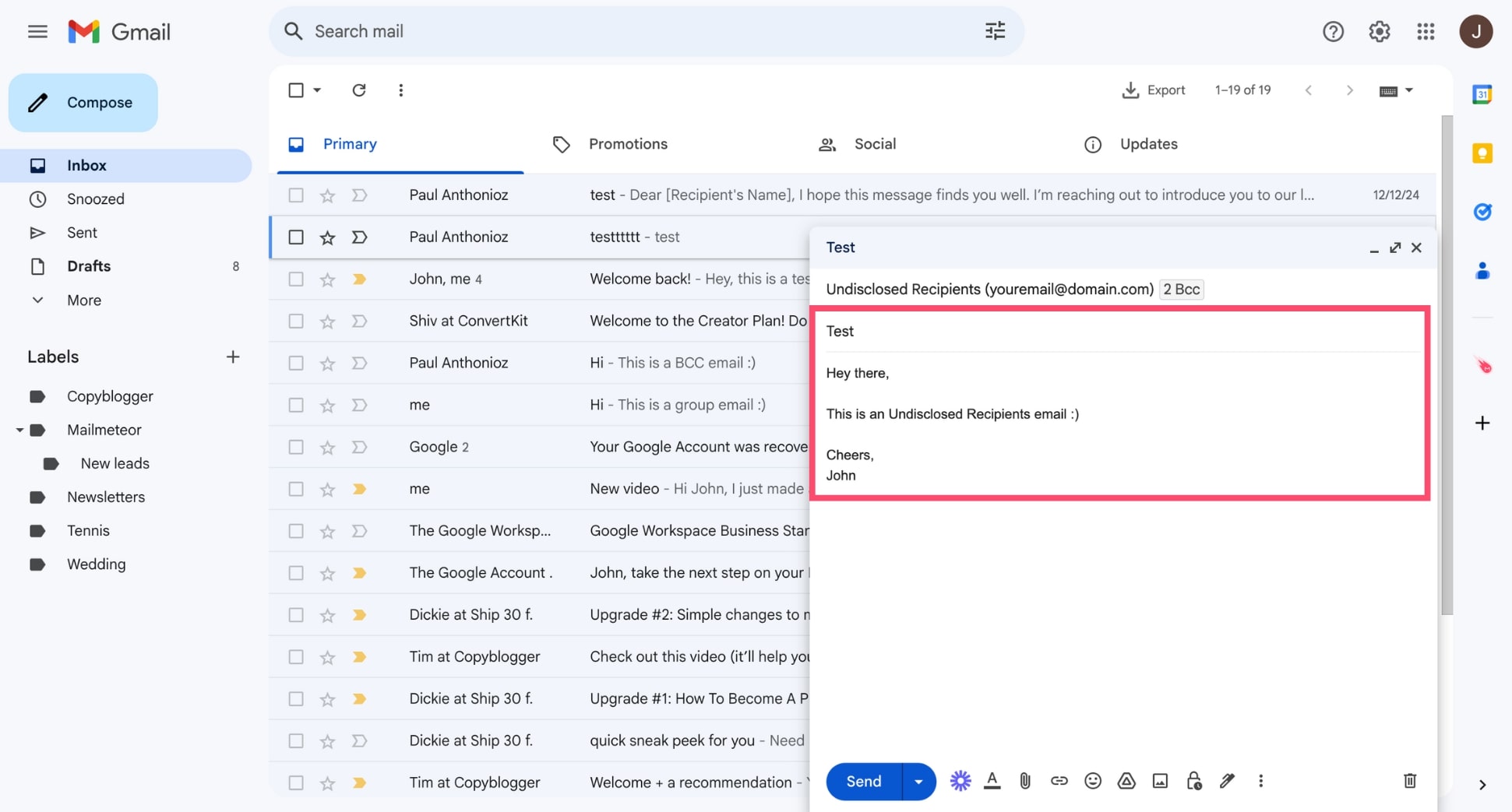Open the New leads label

pos(115,463)
